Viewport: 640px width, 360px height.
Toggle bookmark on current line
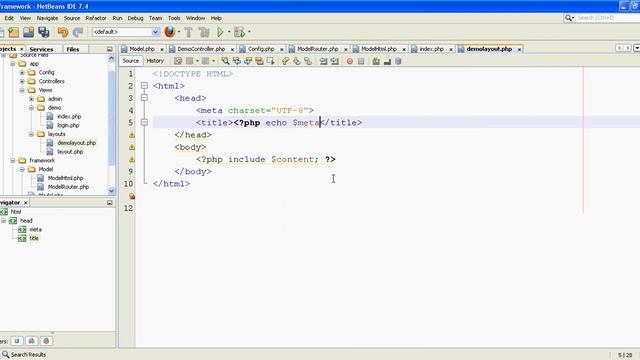[308, 61]
